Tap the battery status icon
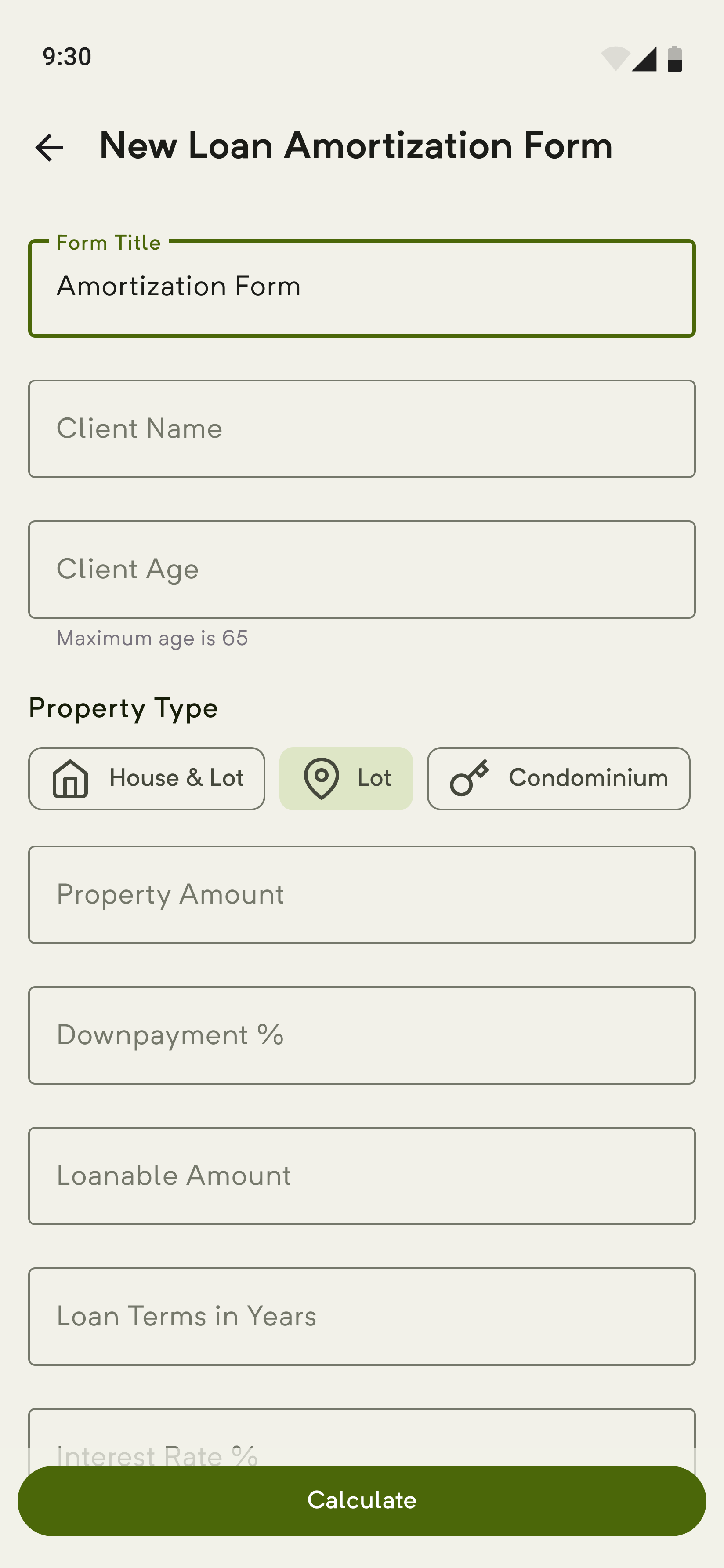The width and height of the screenshot is (724, 1568). click(x=675, y=59)
